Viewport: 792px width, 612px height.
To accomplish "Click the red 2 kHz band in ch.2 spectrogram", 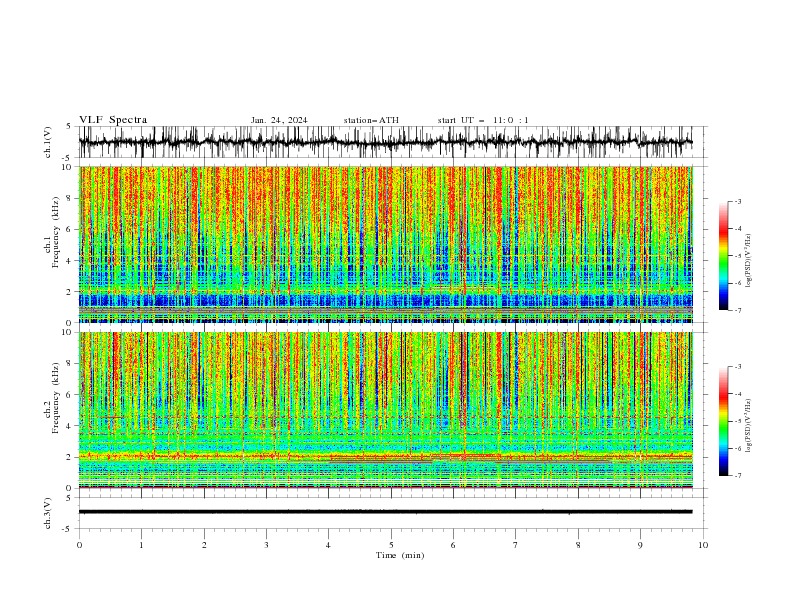I will pyautogui.click(x=385, y=456).
